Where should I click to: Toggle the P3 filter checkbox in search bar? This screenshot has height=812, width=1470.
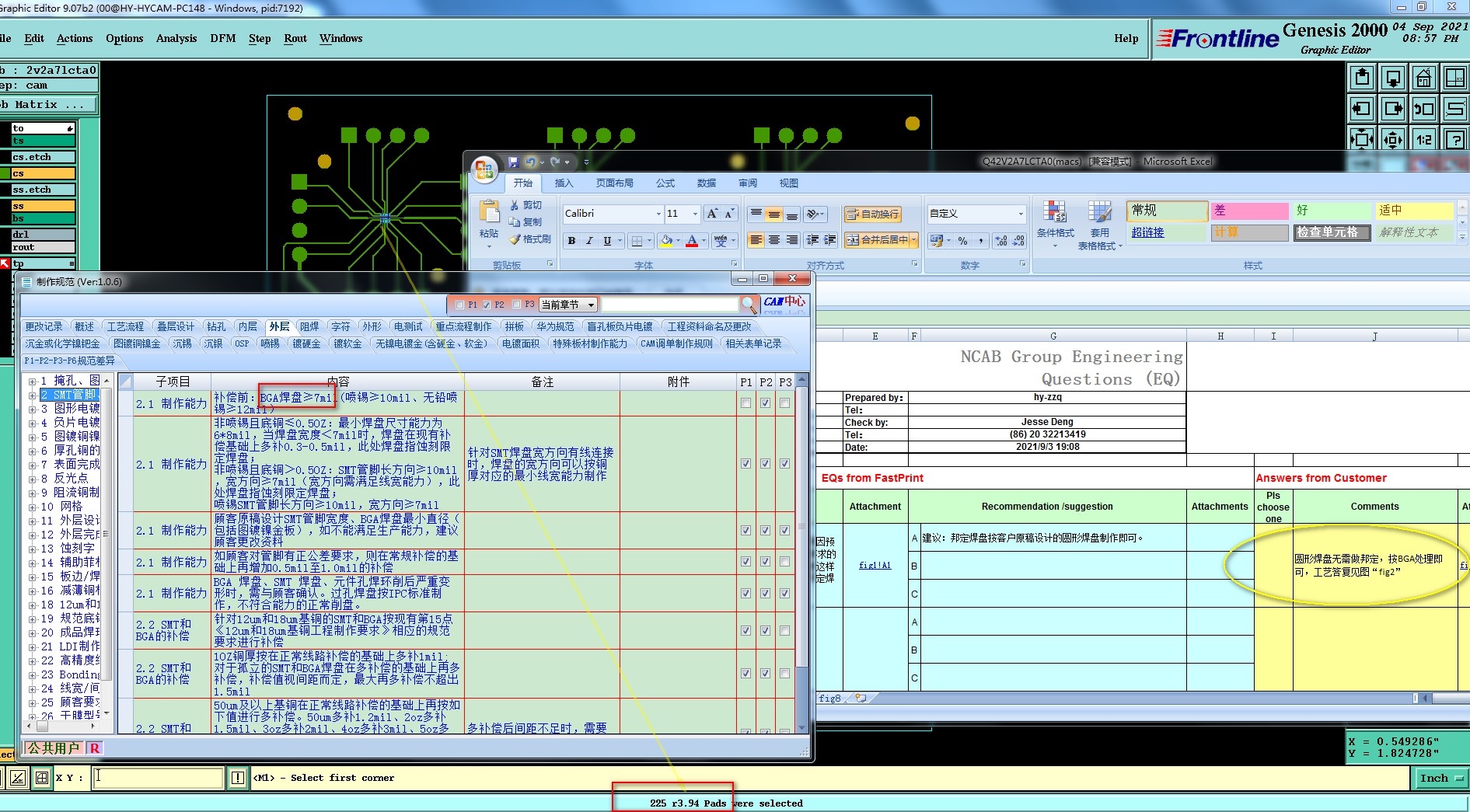click(516, 305)
